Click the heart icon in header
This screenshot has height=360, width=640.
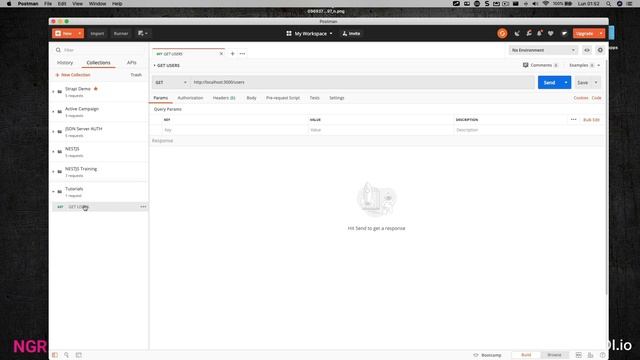pyautogui.click(x=551, y=33)
